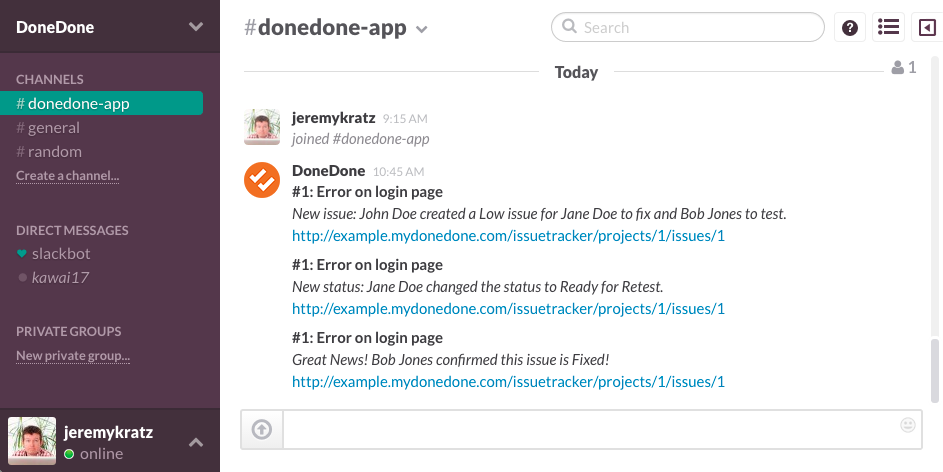Click the DoneDone team name in sidebar
The width and height of the screenshot is (943, 472).
[x=55, y=27]
